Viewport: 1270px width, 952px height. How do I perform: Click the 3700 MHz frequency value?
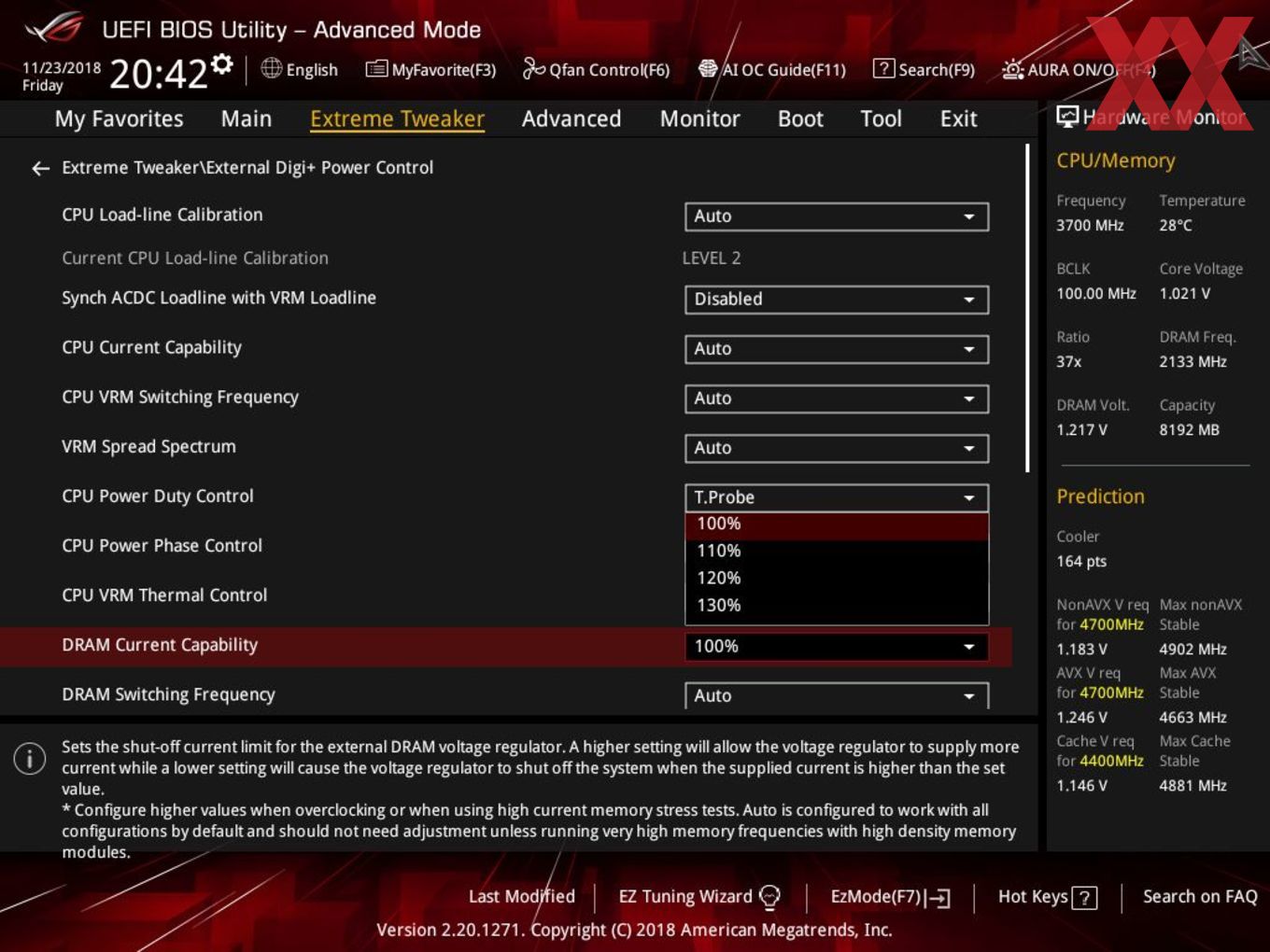[1090, 226]
